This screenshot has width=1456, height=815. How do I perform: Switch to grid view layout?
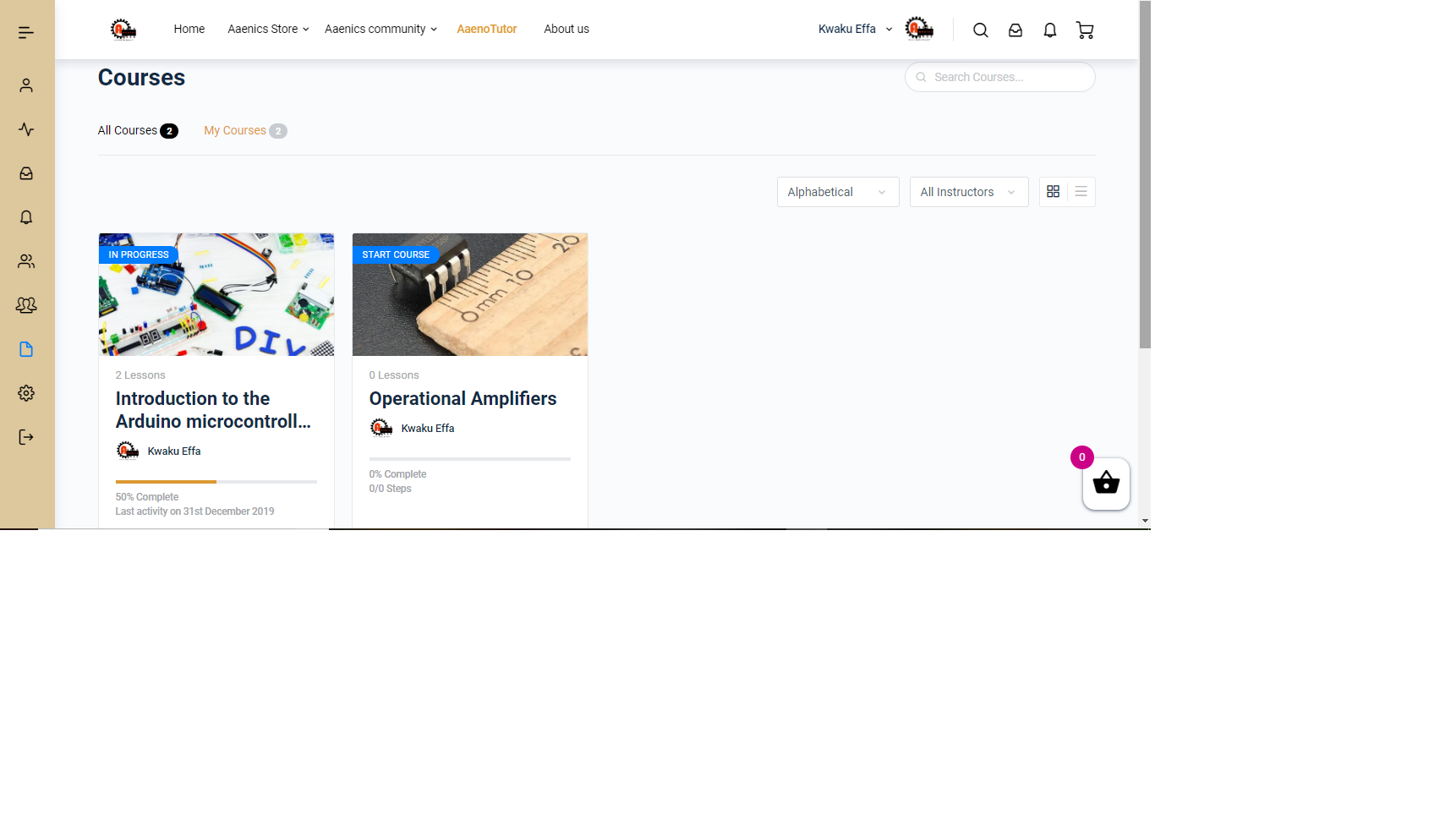[1053, 192]
